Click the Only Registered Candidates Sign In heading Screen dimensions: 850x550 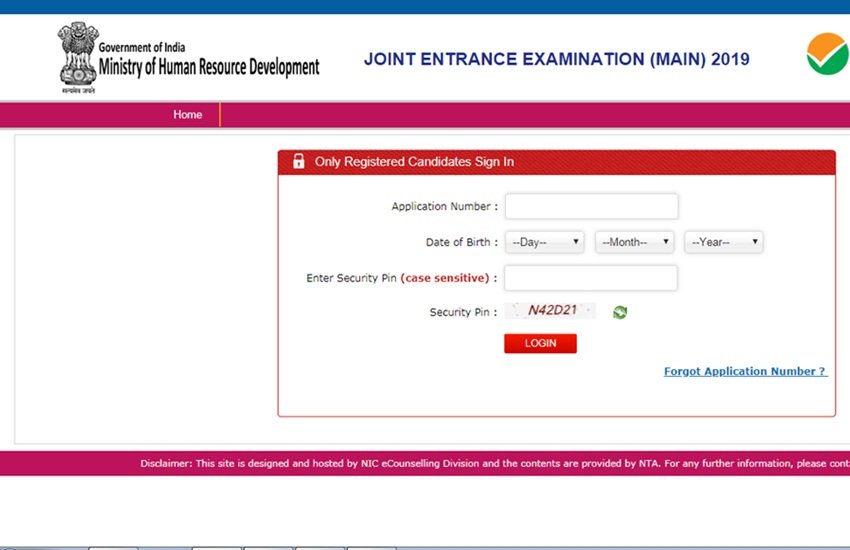coord(414,162)
